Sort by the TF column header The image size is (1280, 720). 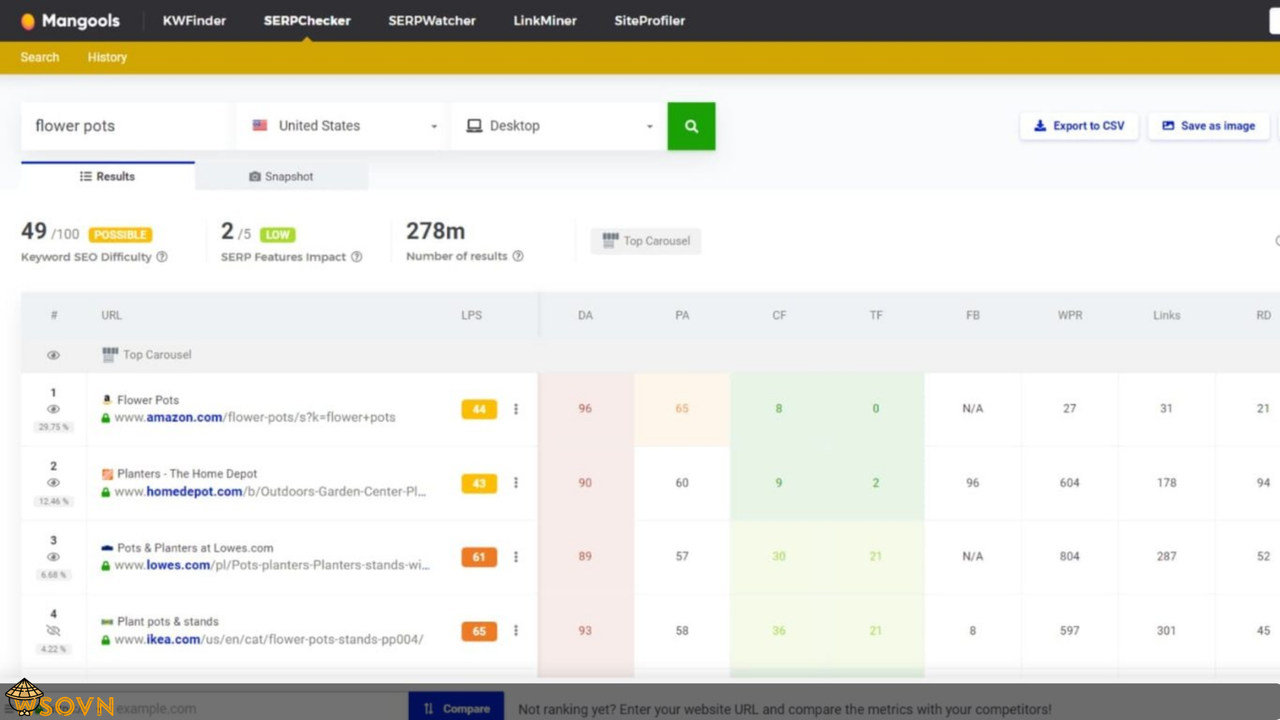876,315
